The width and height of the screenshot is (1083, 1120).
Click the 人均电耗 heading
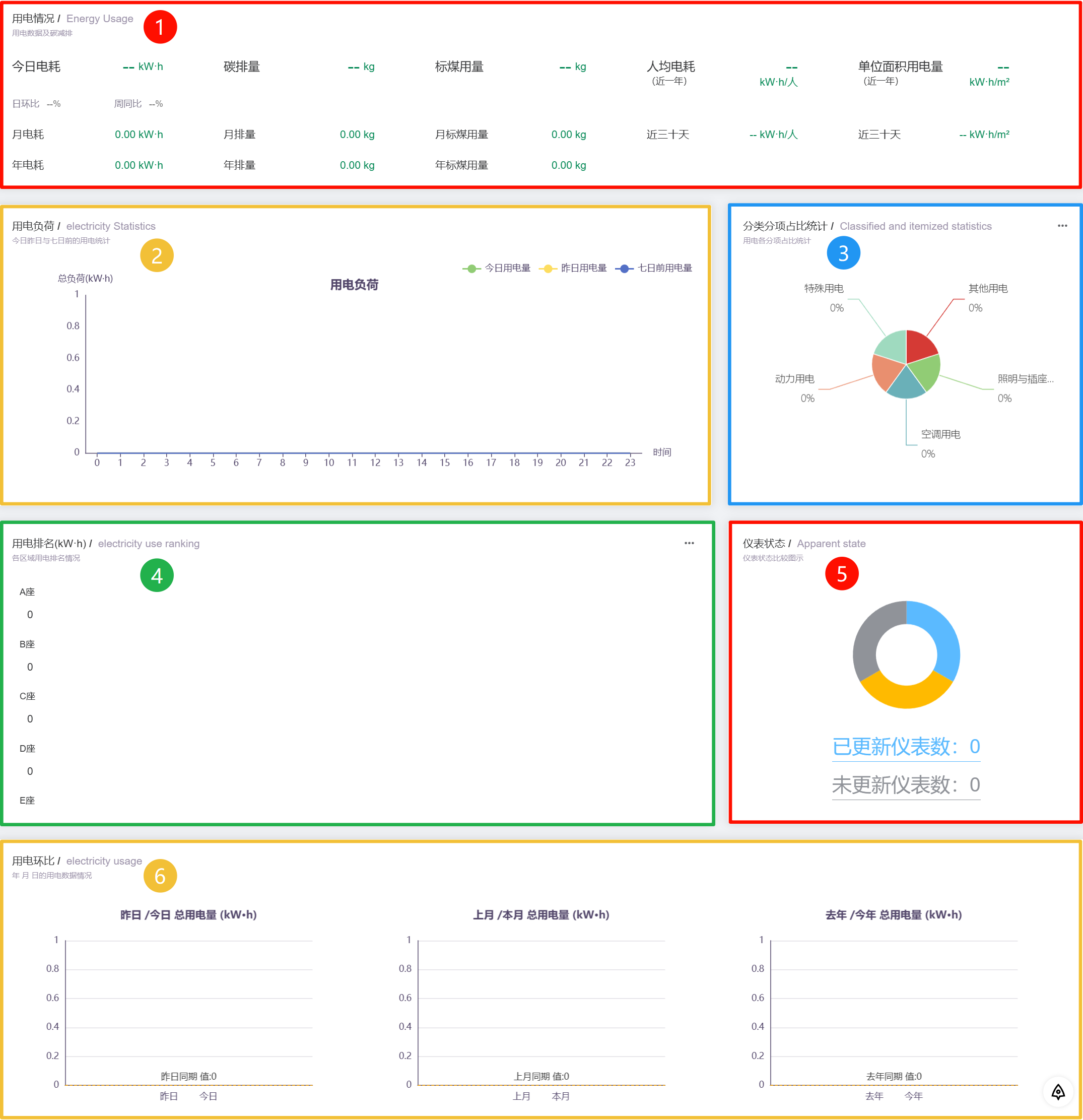click(x=670, y=67)
